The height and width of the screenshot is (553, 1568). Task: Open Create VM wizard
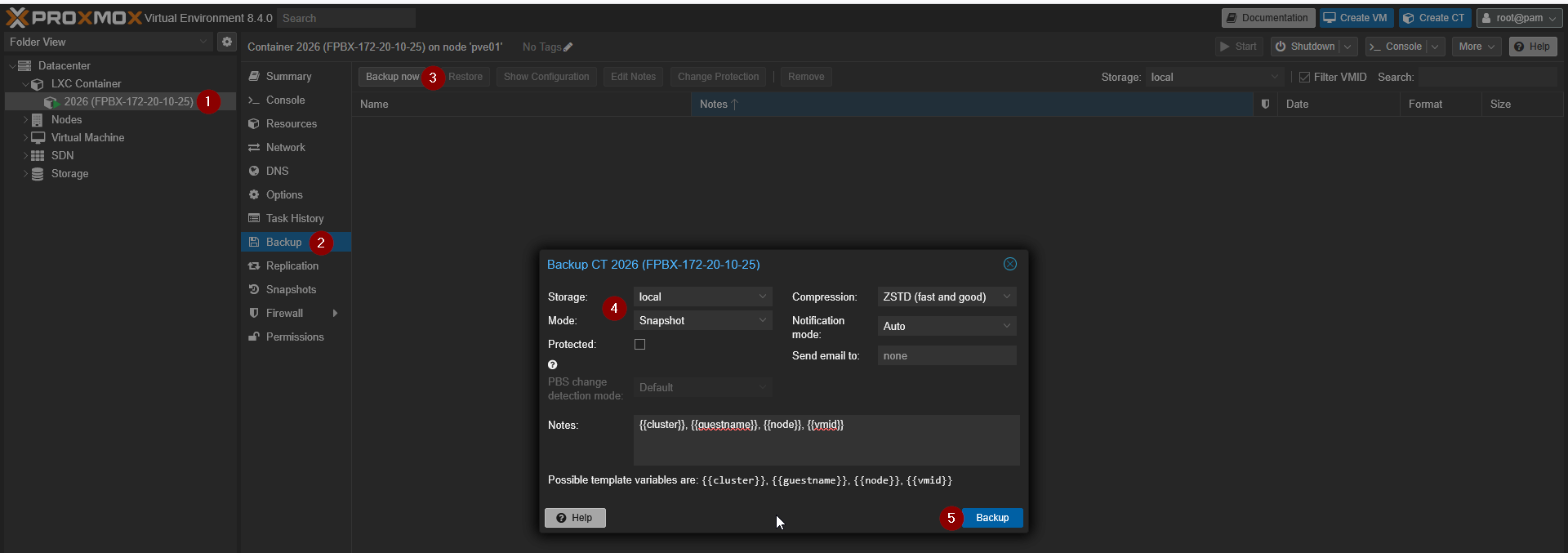1355,18
